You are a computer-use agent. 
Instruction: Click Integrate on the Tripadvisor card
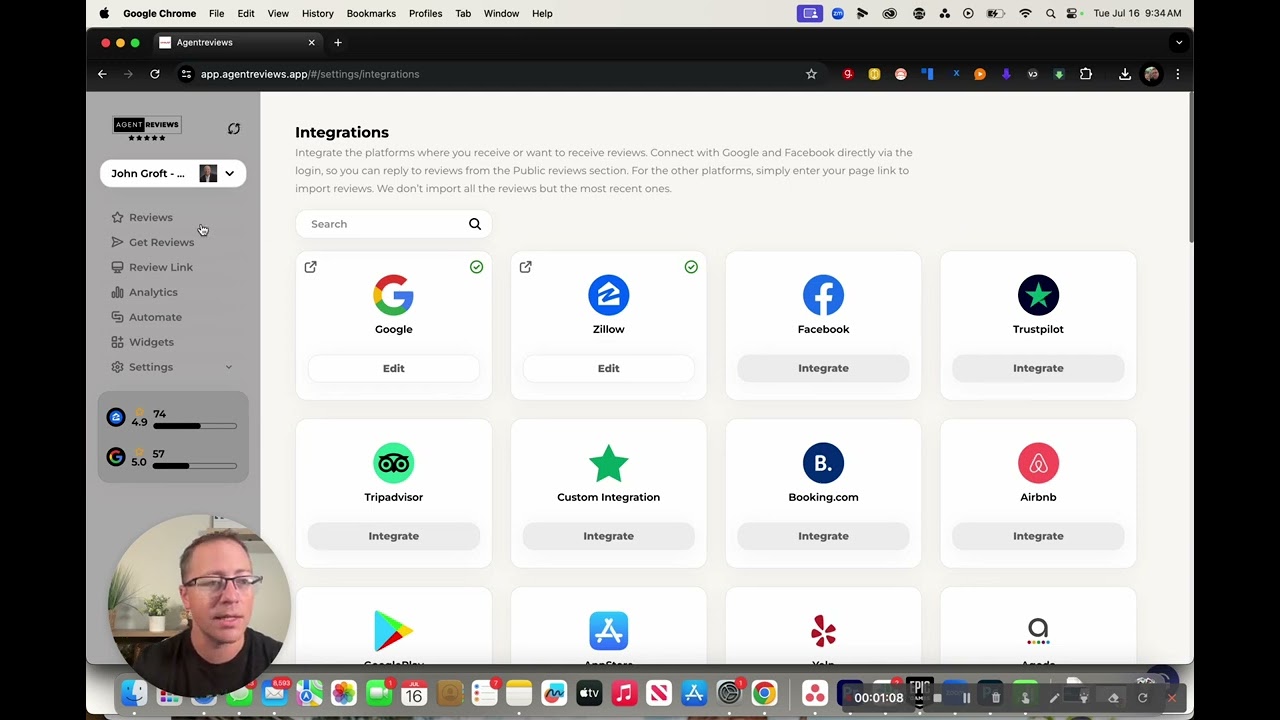393,536
